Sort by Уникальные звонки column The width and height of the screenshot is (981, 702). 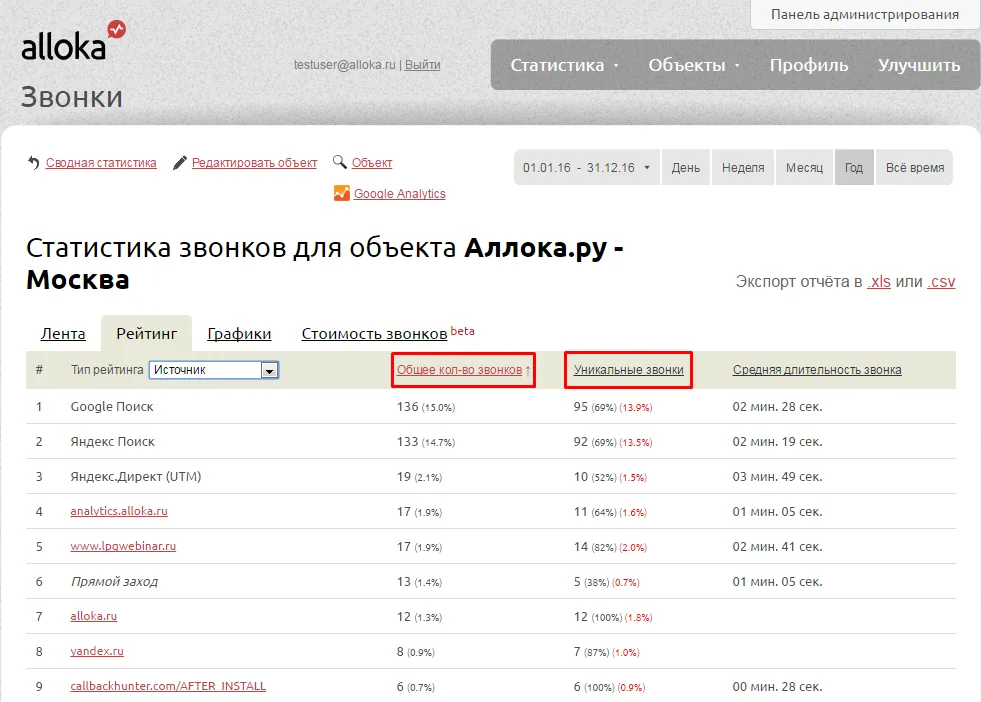pyautogui.click(x=629, y=370)
